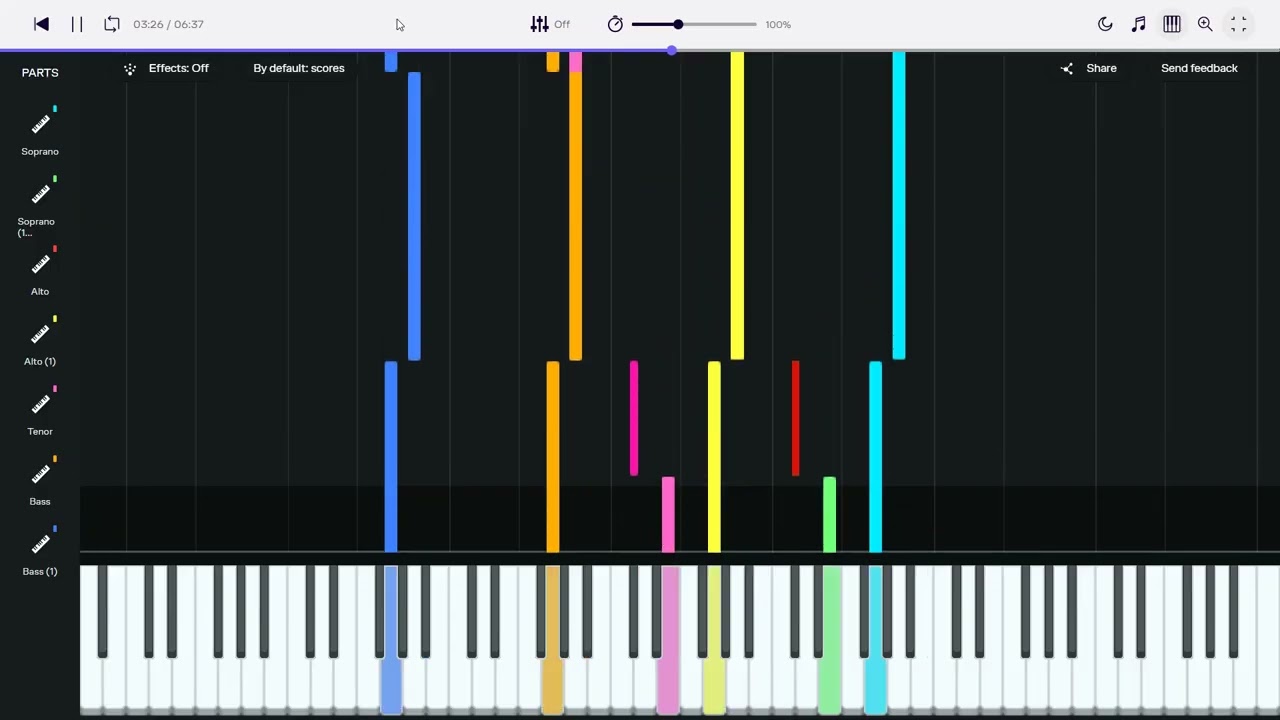This screenshot has width=1280, height=720.
Task: Open the By default: scores dropdown
Action: pyautogui.click(x=299, y=68)
